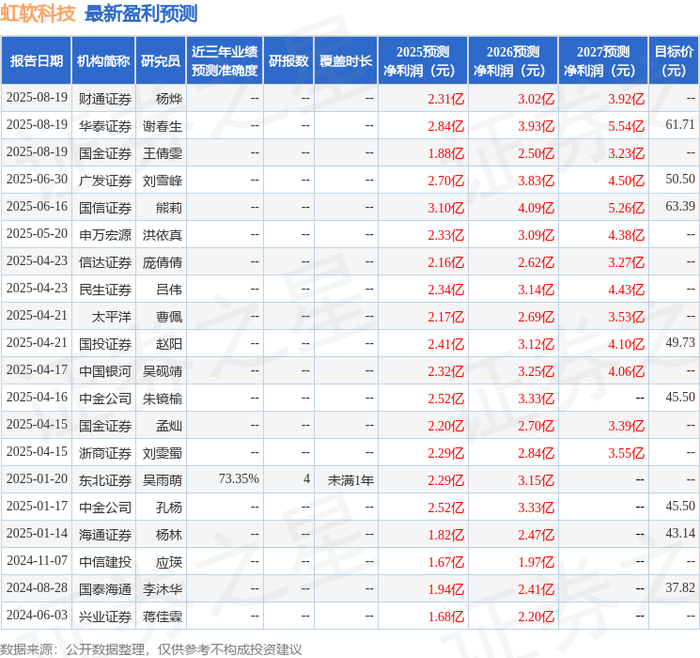This screenshot has width=700, height=658.
Task: Select 东北证券 institution cell
Action: coord(105,480)
